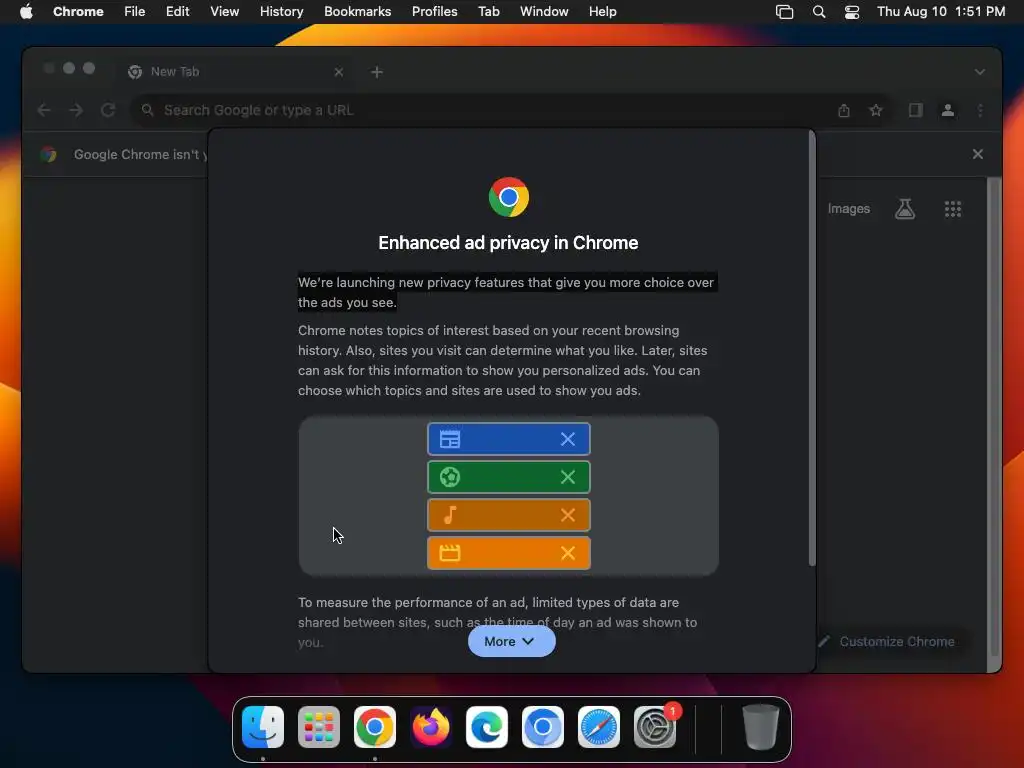The width and height of the screenshot is (1024, 768).
Task: Open Chromium from the Dock
Action: click(543, 727)
